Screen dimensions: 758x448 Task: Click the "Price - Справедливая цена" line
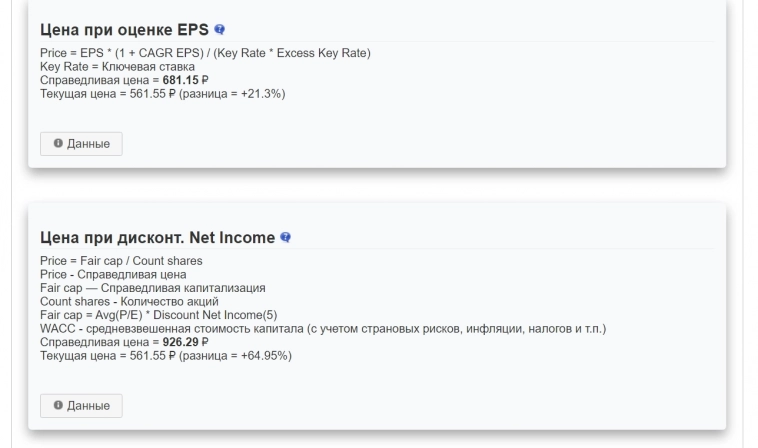tap(113, 274)
